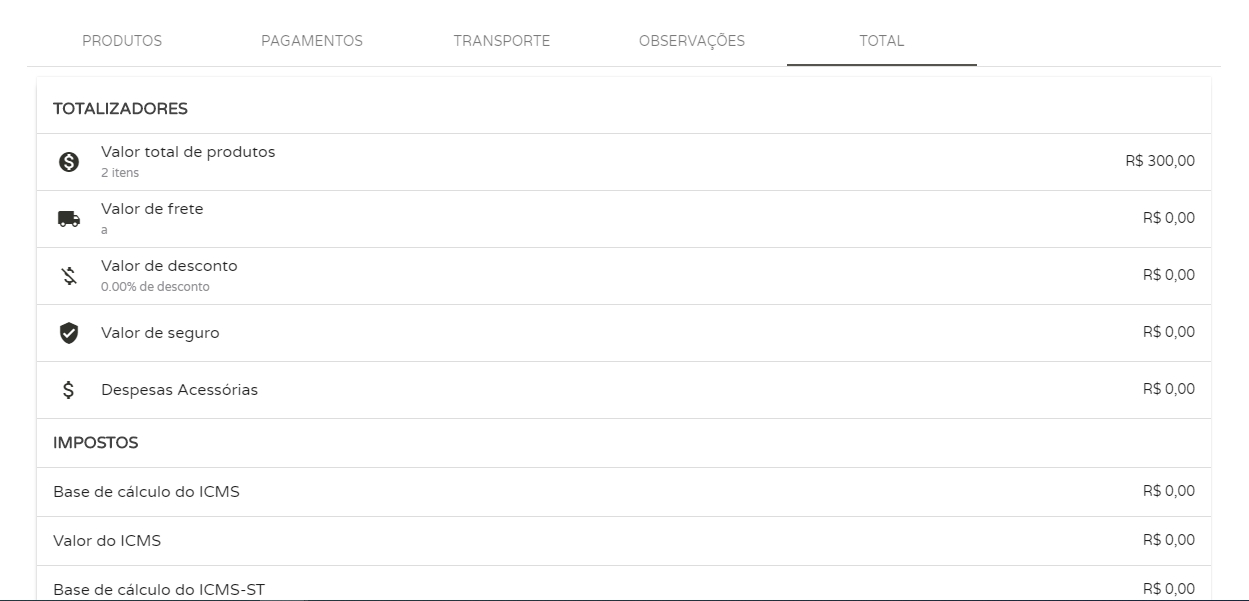Click the Valor de seguro label

(160, 333)
